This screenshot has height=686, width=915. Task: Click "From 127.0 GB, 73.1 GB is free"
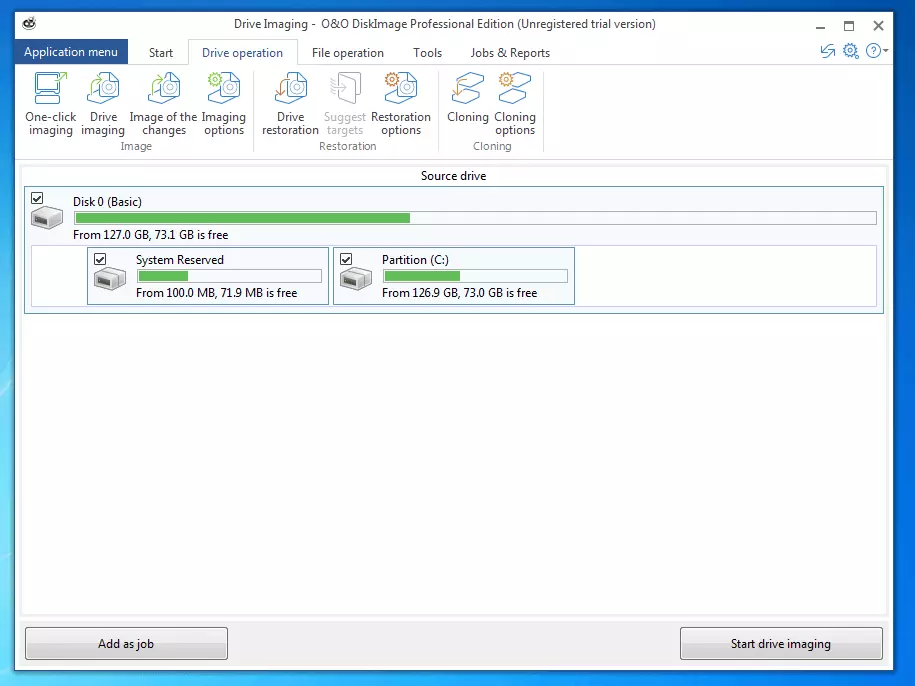tap(151, 235)
